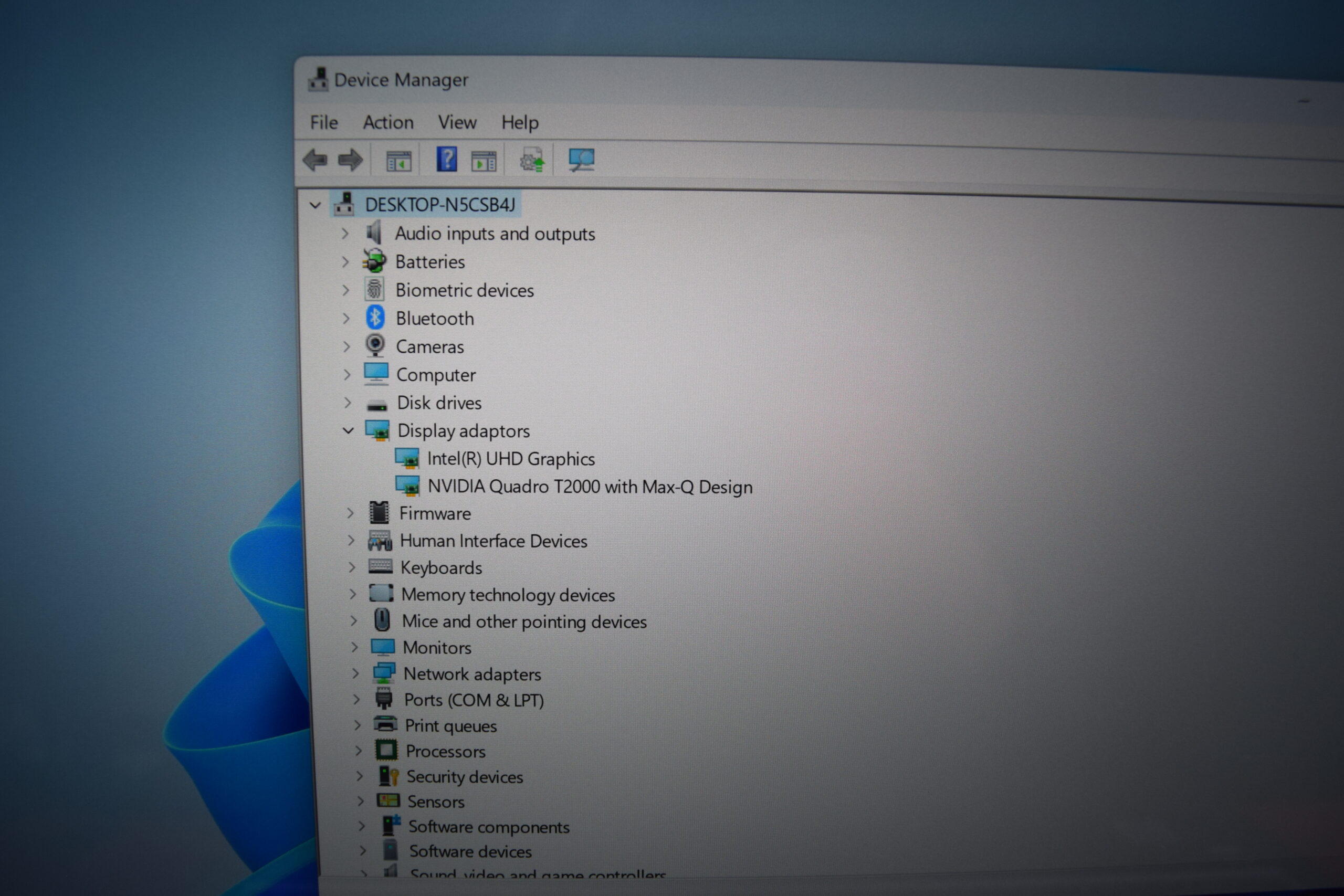Click the NVIDIA Quadro T2000 adapter icon
Viewport: 1344px width, 896px height.
tap(407, 486)
